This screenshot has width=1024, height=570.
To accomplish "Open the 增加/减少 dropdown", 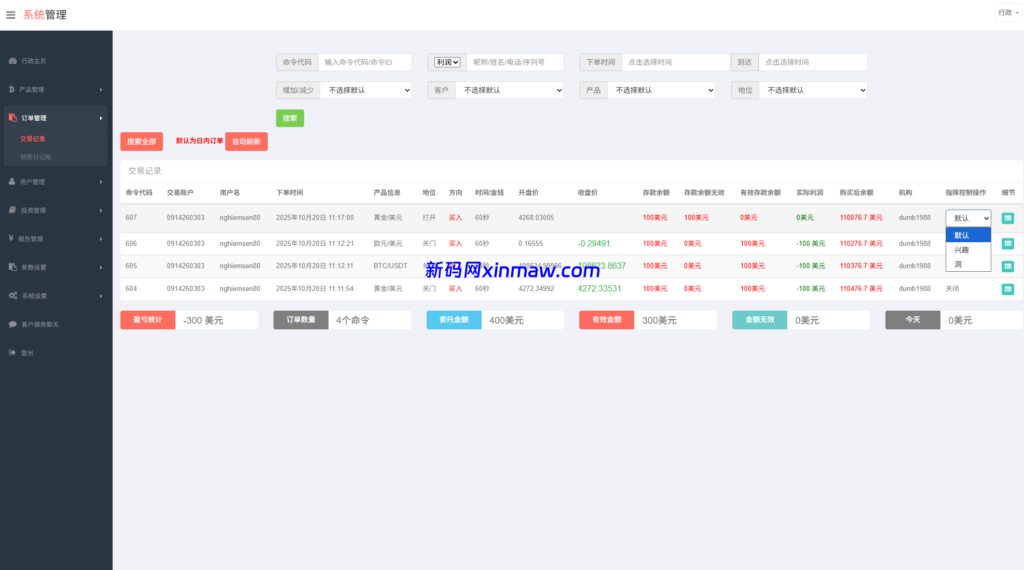I will pos(366,90).
